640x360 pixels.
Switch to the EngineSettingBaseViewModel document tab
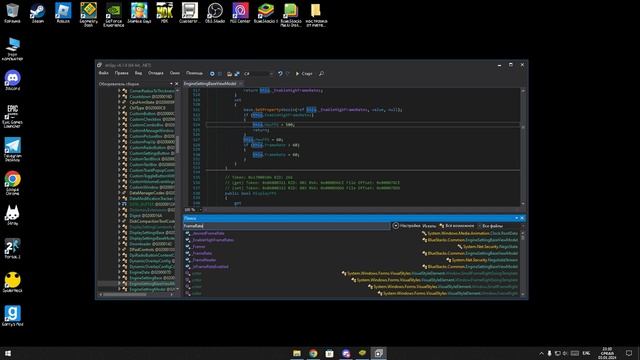click(210, 83)
